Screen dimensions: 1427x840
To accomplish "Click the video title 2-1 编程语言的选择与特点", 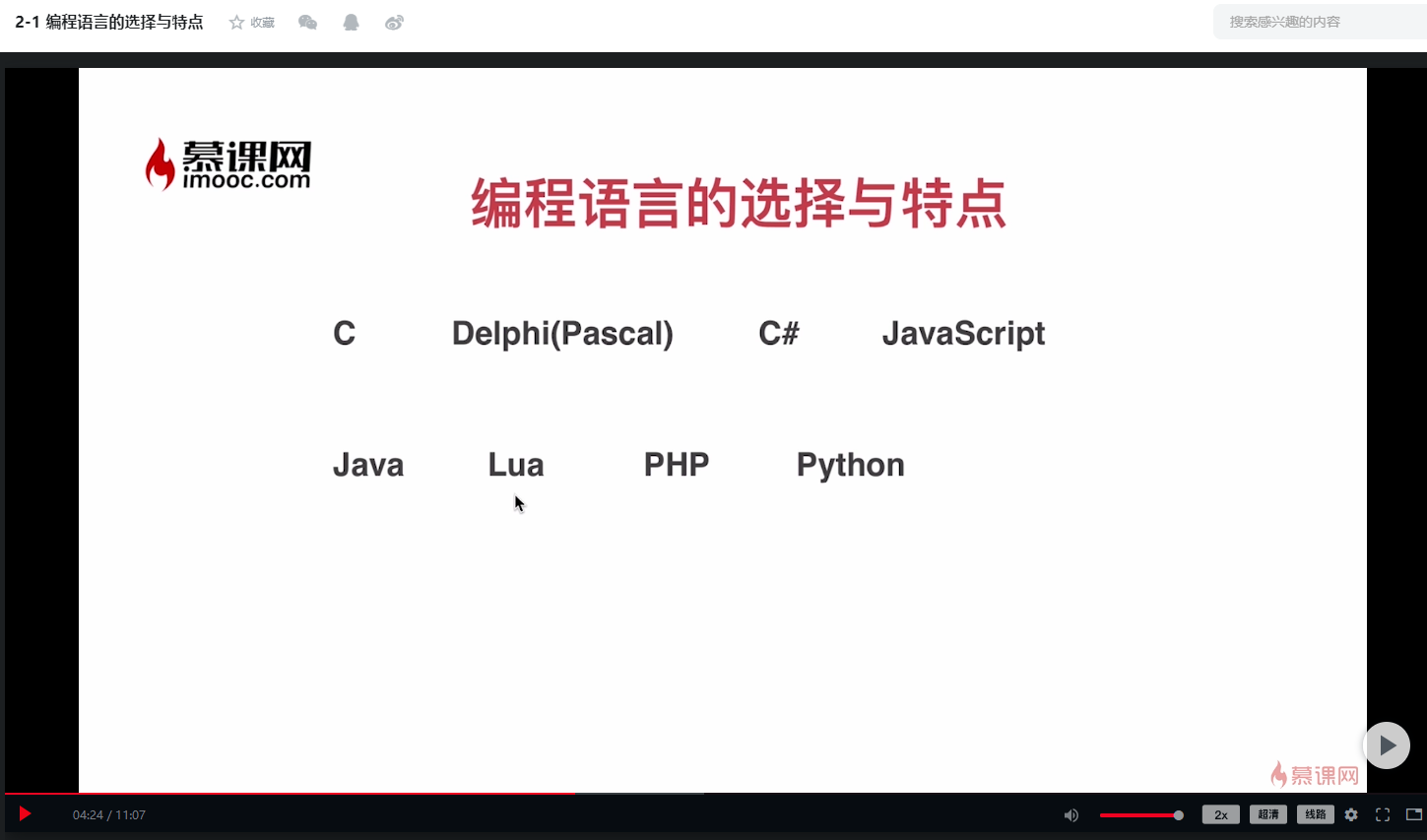I will point(109,22).
